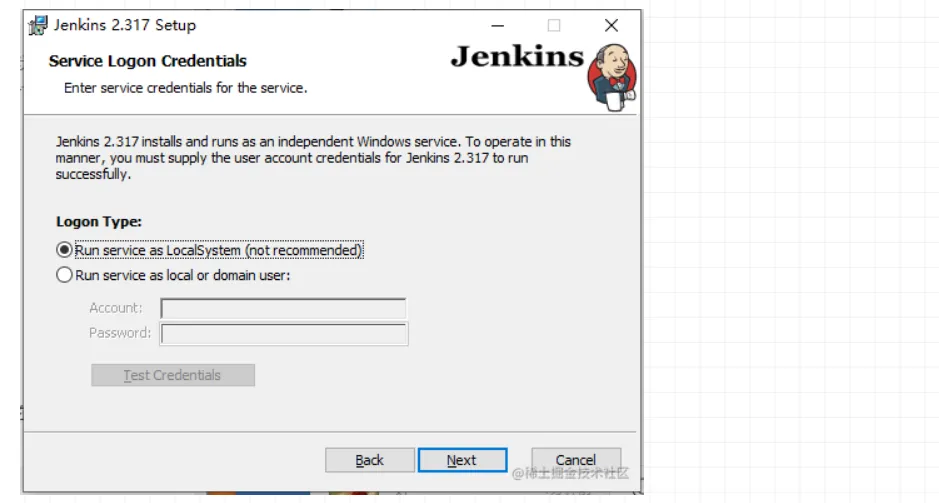939x503 pixels.
Task: Click the Password label text
Action: click(x=120, y=333)
